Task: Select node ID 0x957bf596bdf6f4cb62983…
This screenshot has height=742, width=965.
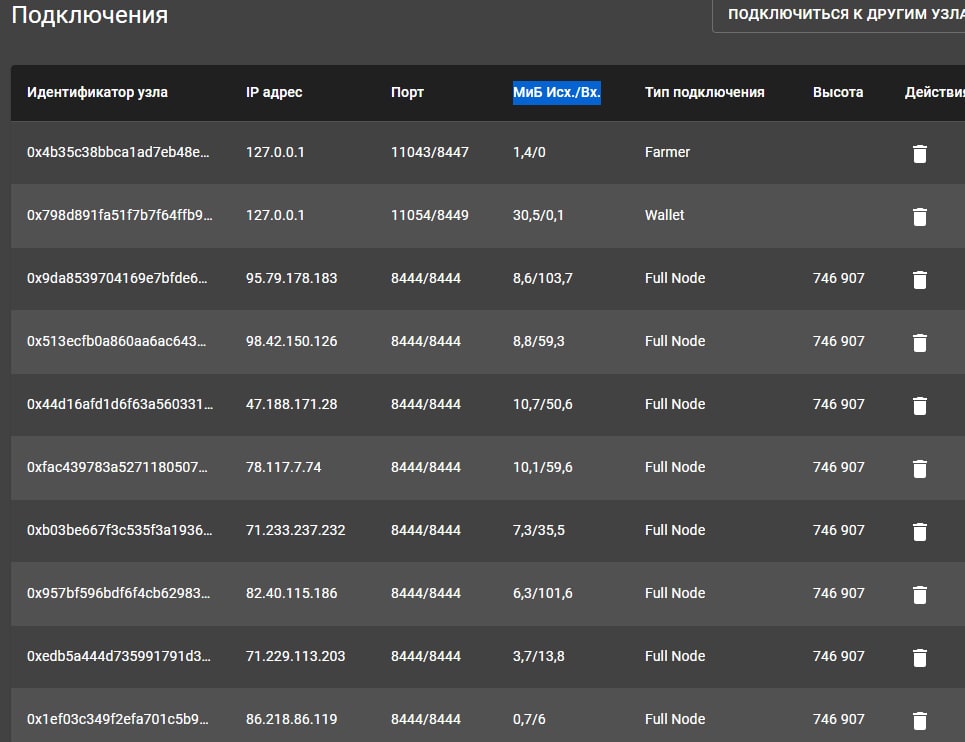Action: coord(118,593)
